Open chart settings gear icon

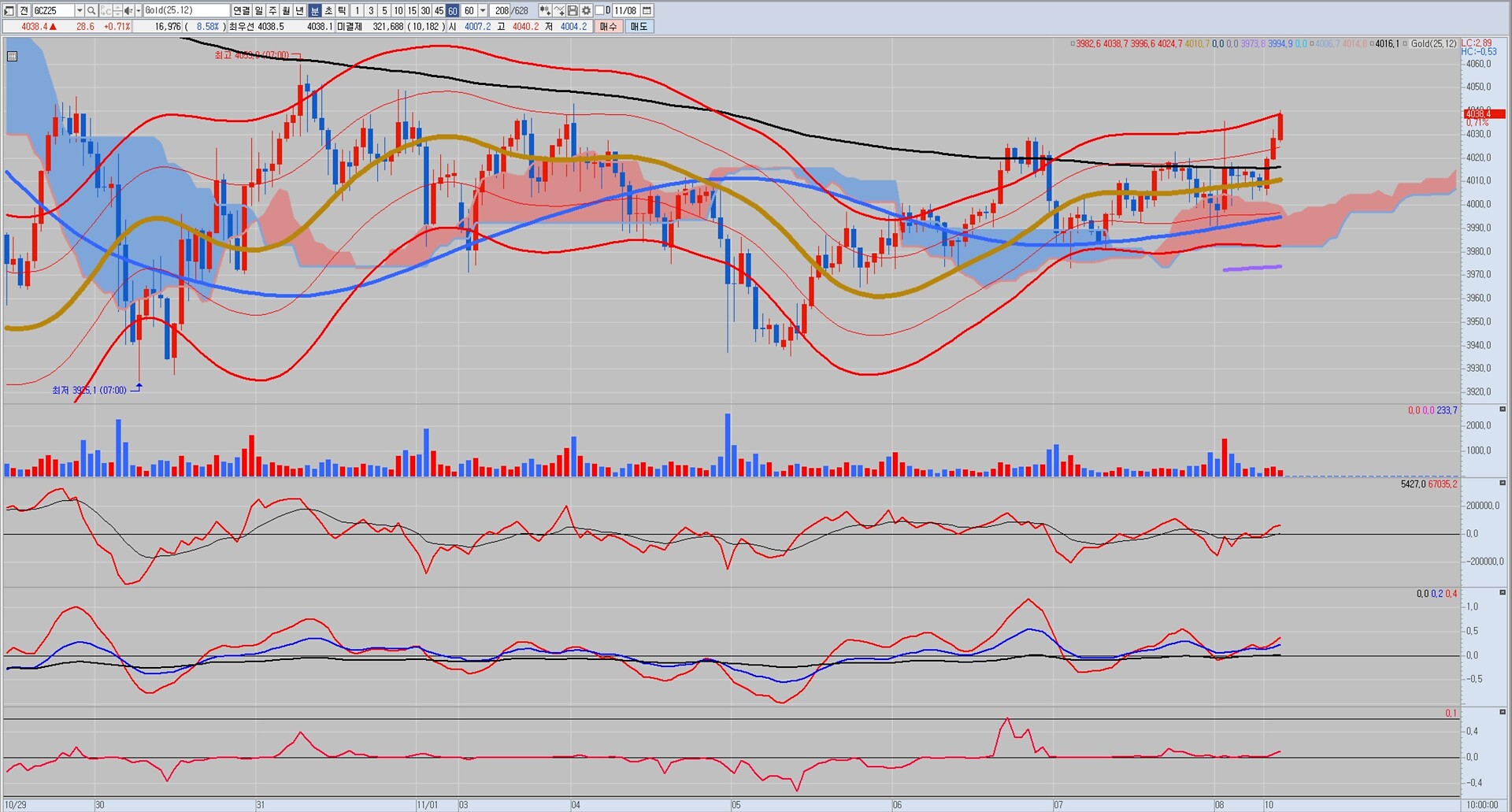point(586,10)
